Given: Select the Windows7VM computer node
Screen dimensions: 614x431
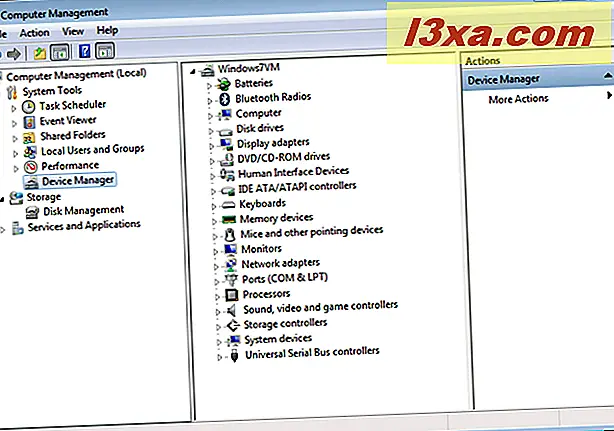Looking at the screenshot, I should click(x=249, y=68).
